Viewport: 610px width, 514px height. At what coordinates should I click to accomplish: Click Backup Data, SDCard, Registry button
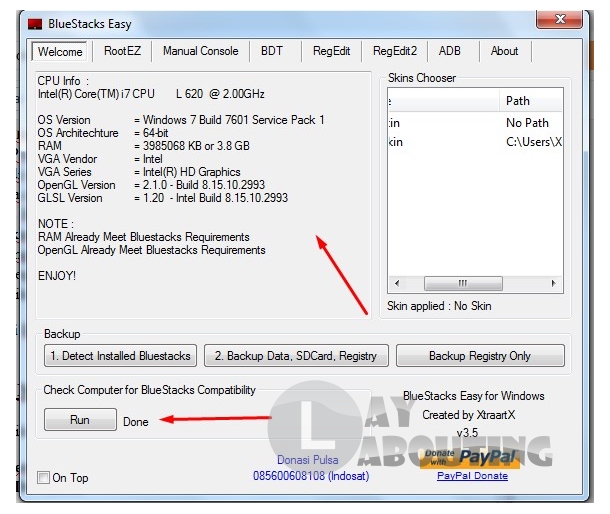(x=296, y=356)
